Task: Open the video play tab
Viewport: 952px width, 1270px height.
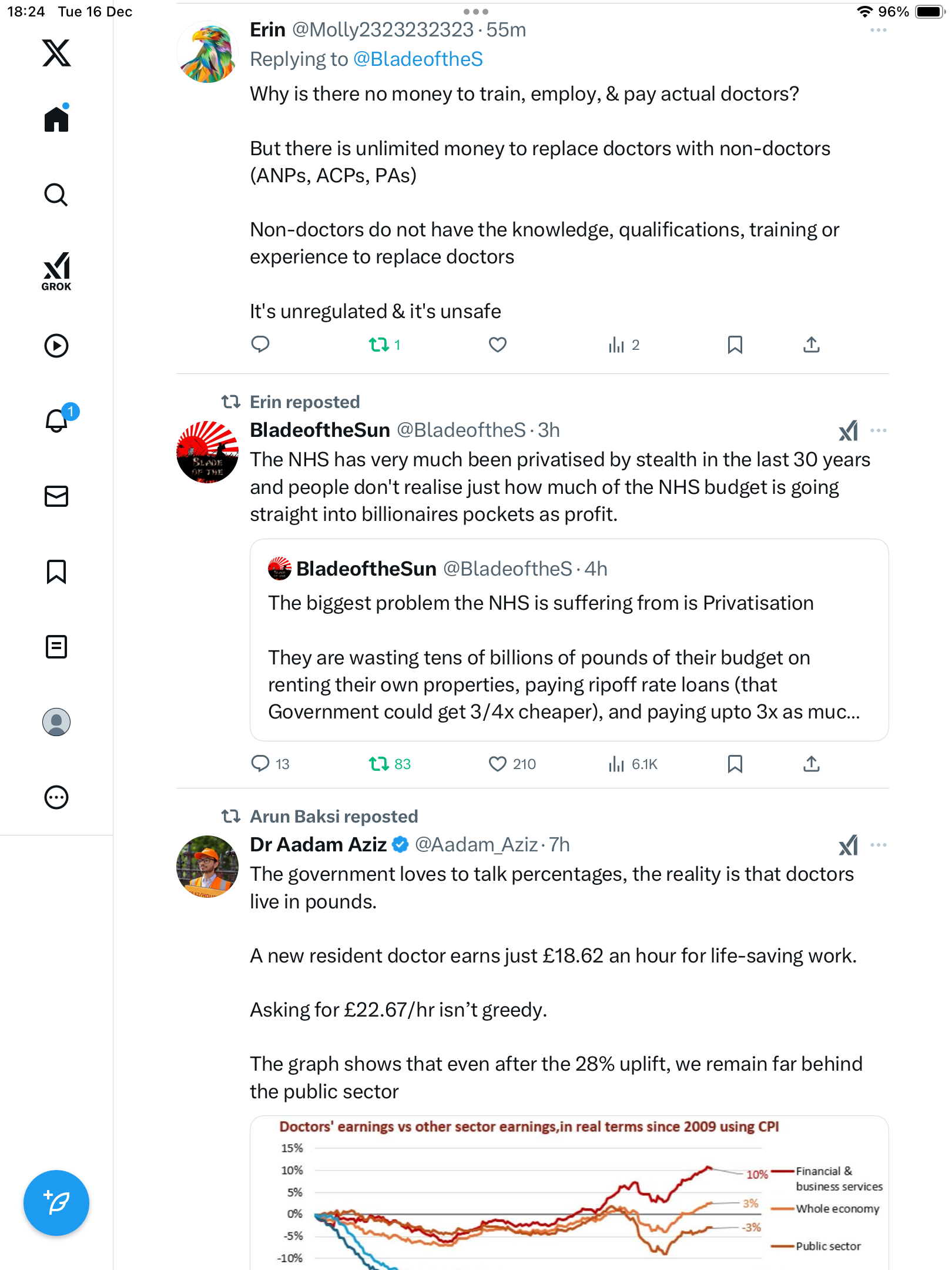Action: coord(56,346)
